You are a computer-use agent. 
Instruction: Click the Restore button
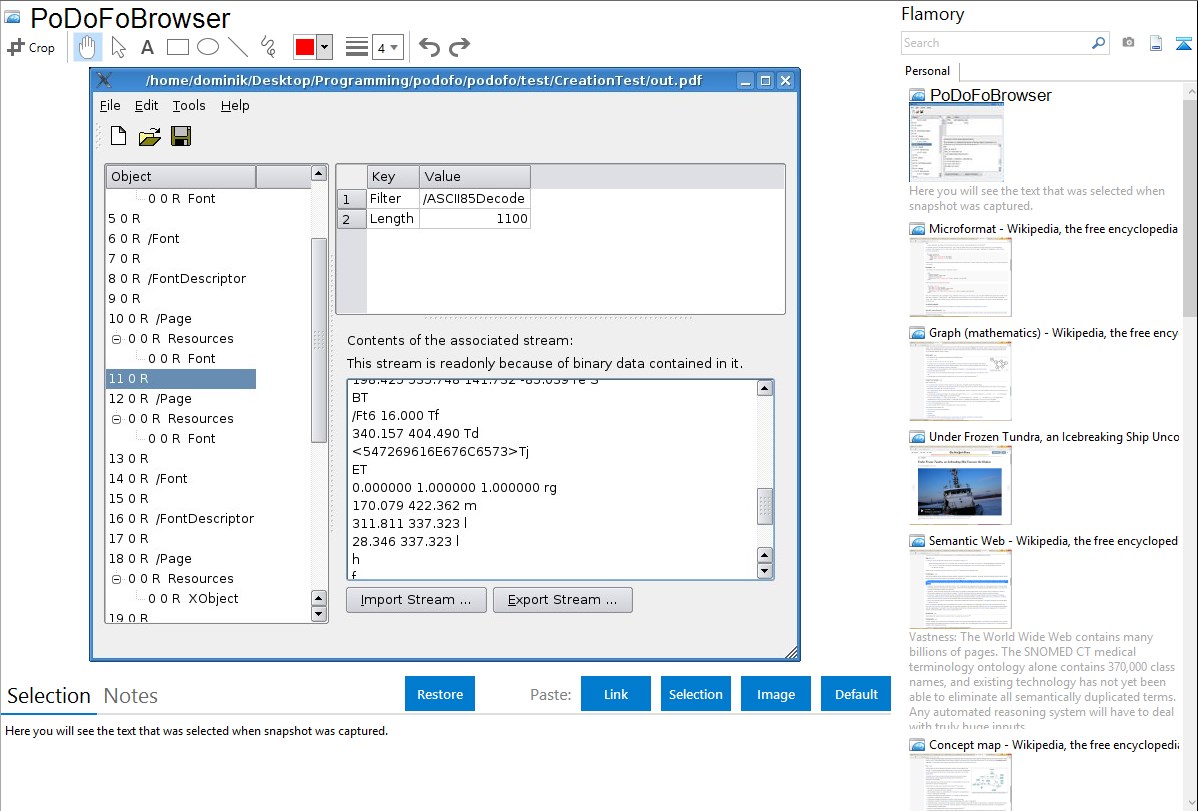pos(440,694)
